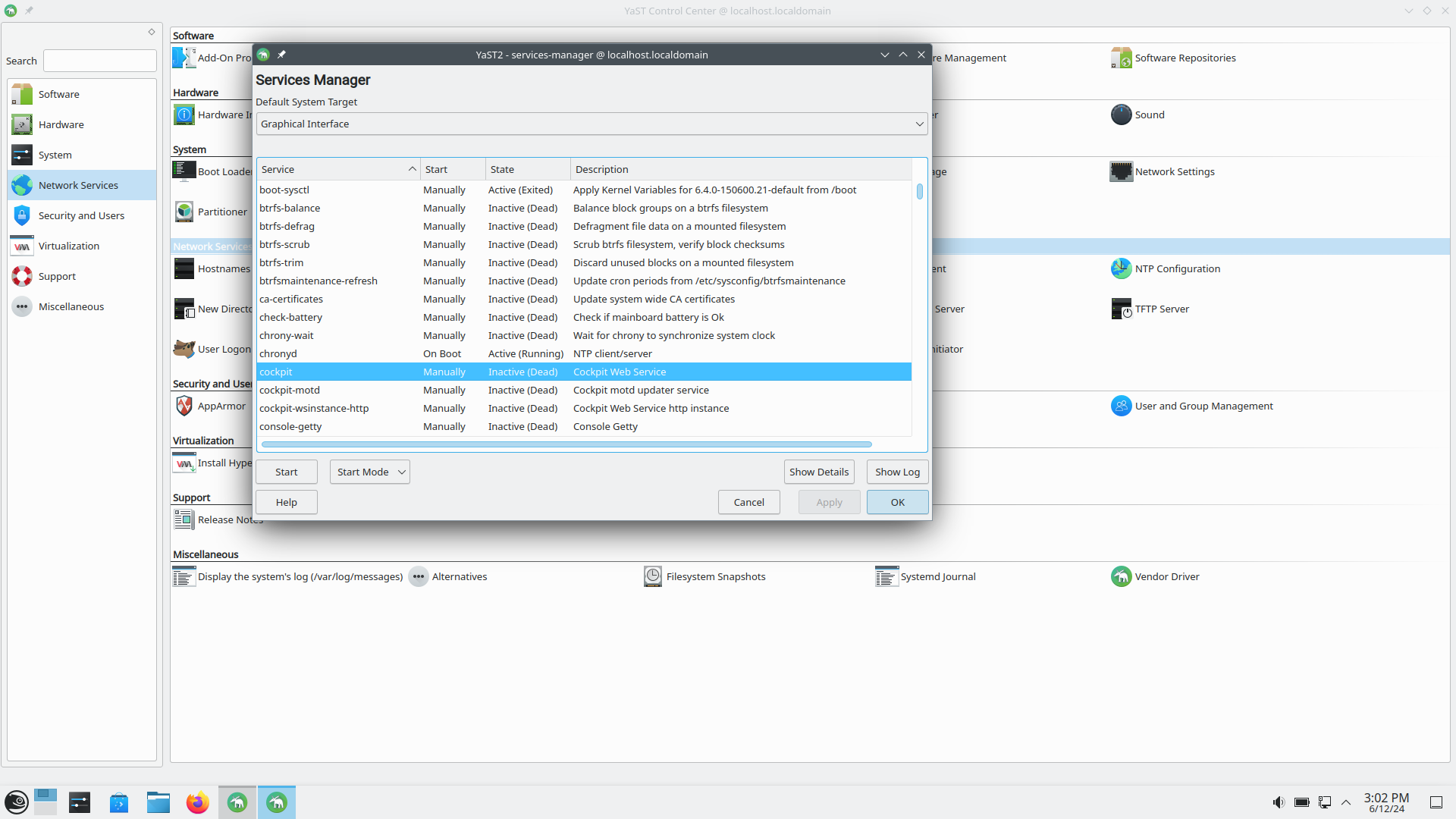
Task: Open Software Repositories module
Action: (x=1173, y=58)
